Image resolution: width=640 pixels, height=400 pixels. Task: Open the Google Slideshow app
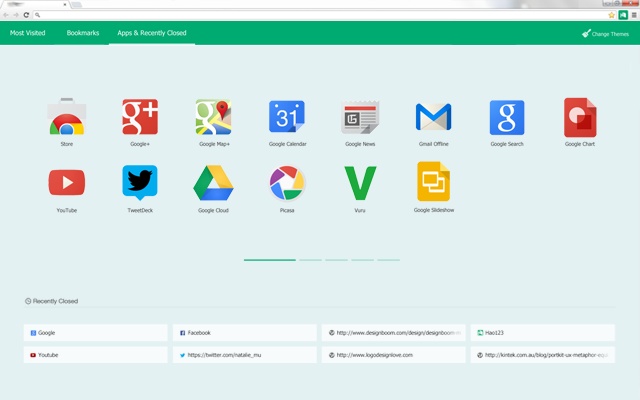(433, 182)
